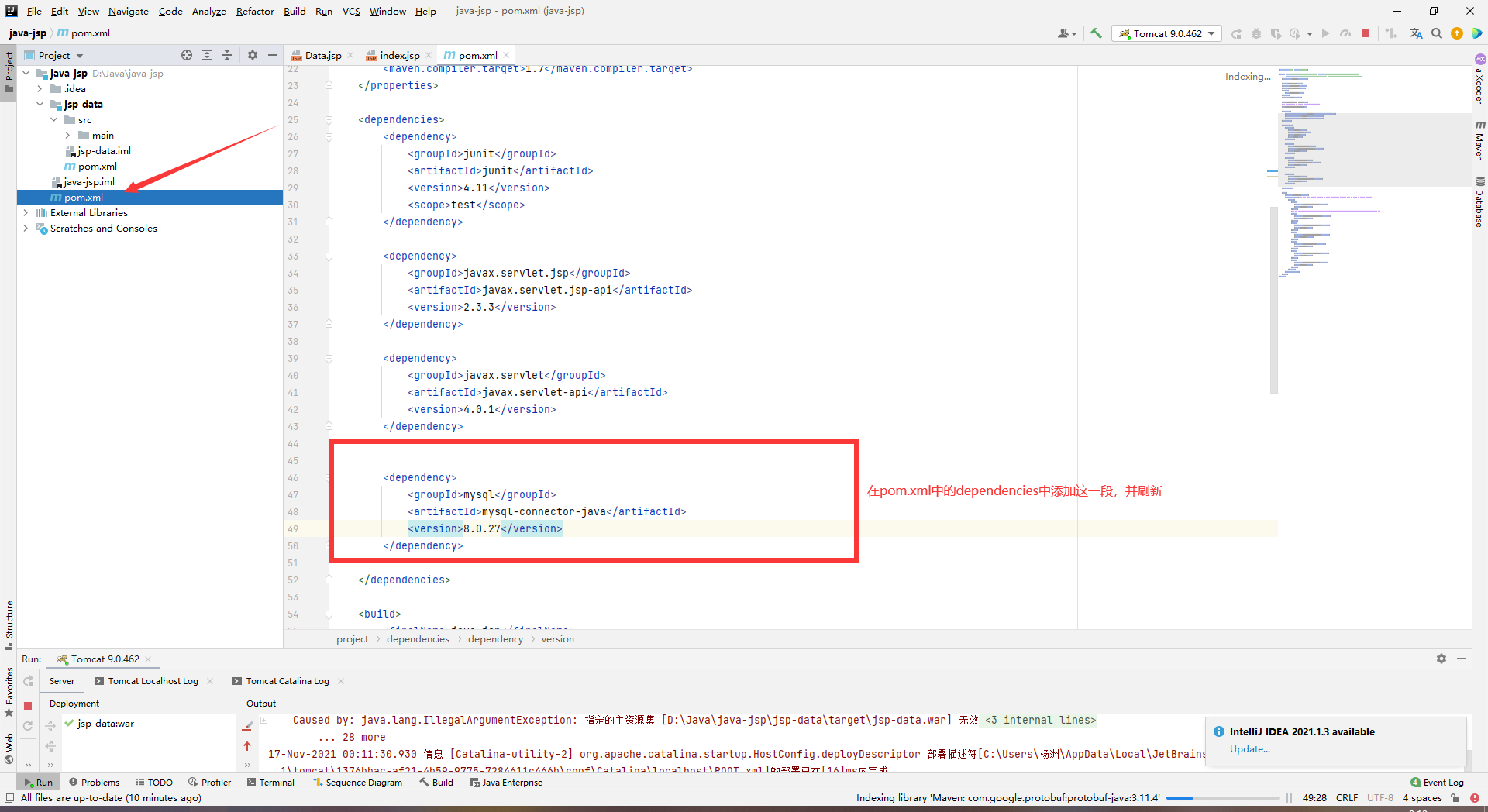The height and width of the screenshot is (812, 1488).
Task: Click the Run with Coverage icon
Action: click(1276, 33)
